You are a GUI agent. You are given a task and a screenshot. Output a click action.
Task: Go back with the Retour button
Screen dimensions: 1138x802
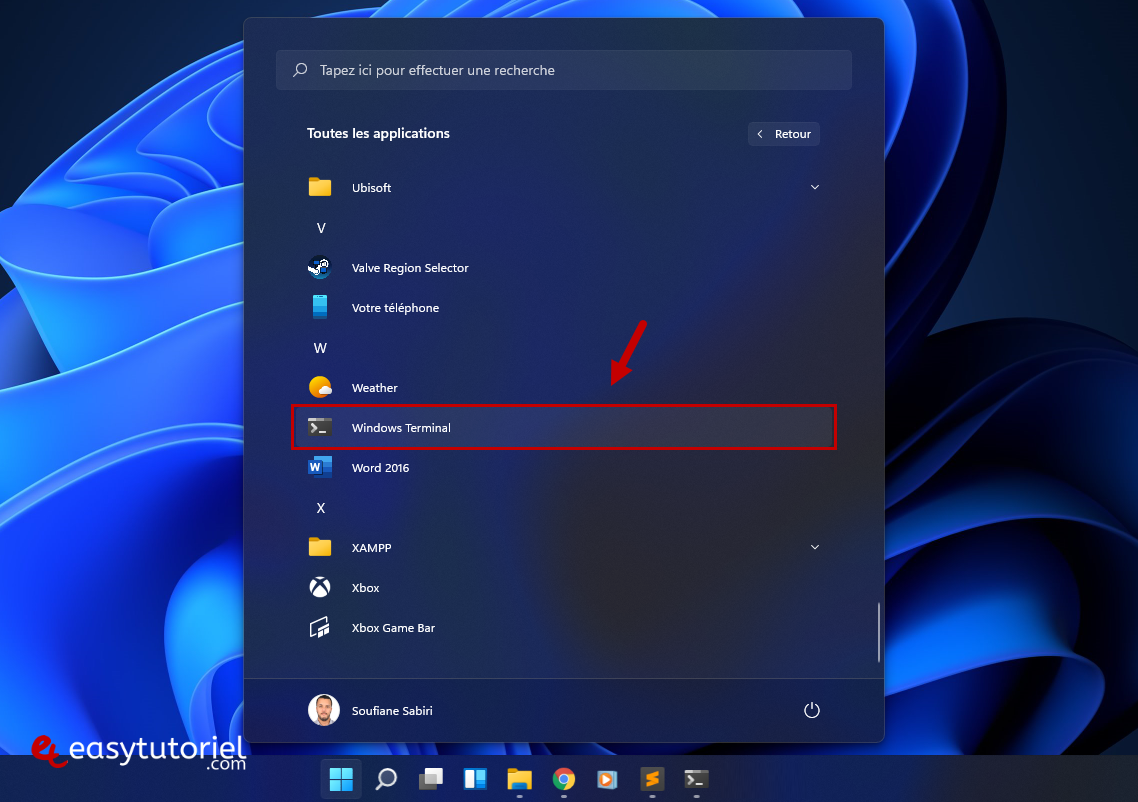pyautogui.click(x=784, y=134)
